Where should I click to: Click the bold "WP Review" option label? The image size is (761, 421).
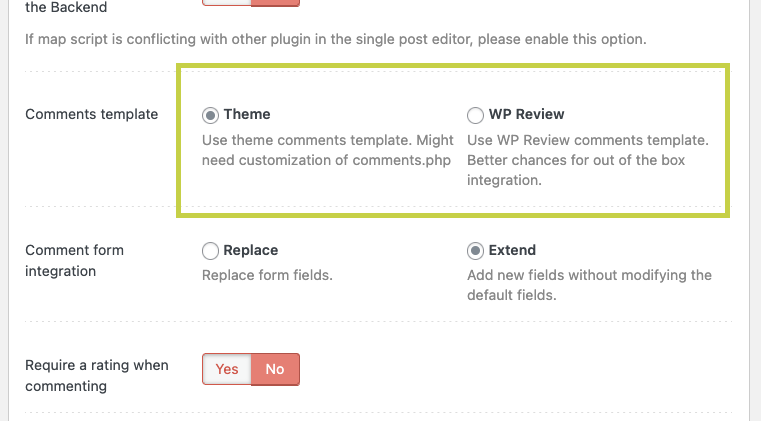point(527,114)
